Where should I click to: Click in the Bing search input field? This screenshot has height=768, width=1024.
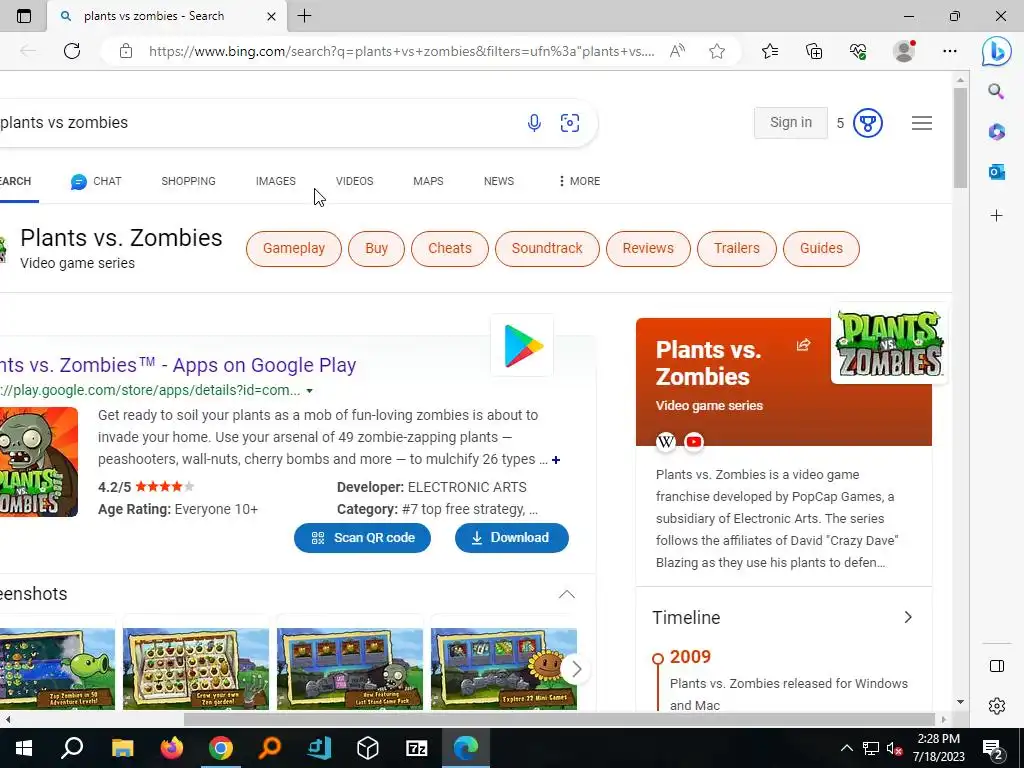tap(258, 123)
